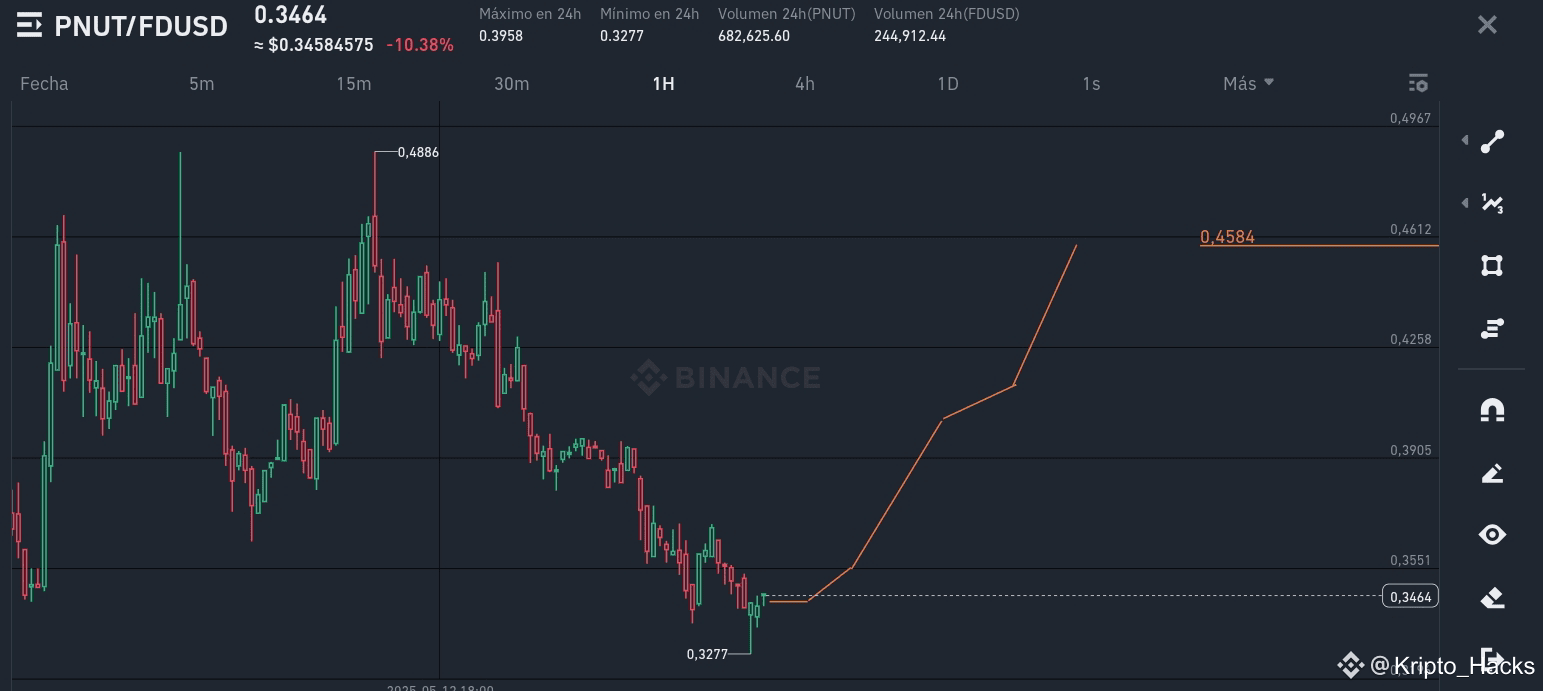Click the large 0.3464 last price

290,15
